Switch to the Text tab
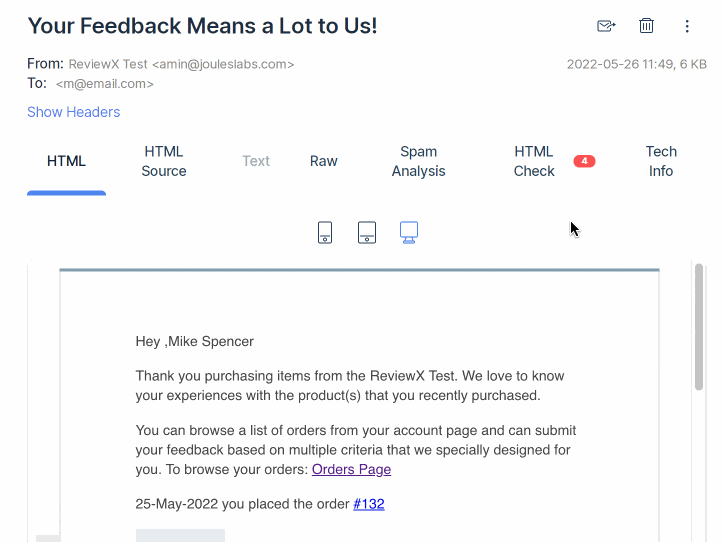 click(256, 161)
